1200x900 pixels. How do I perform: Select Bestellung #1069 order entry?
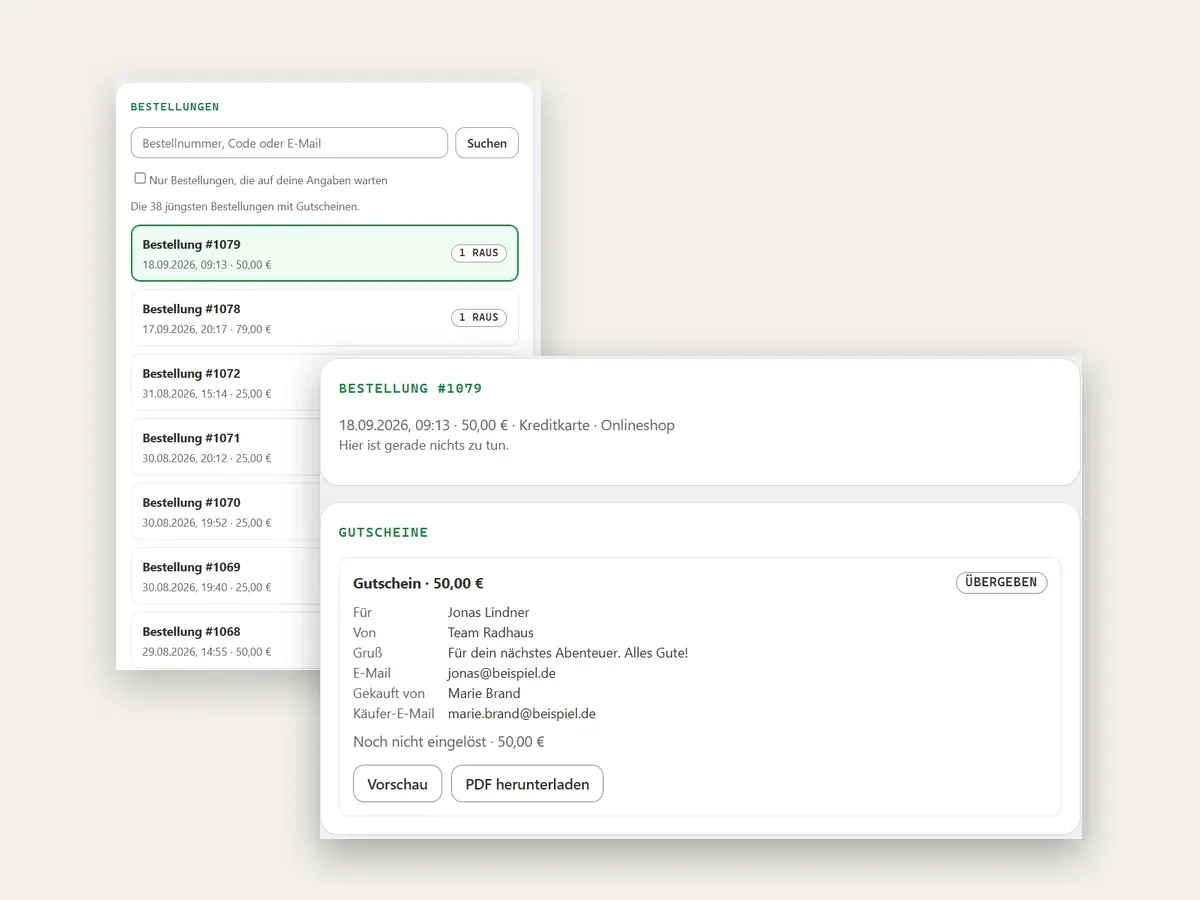pyautogui.click(x=226, y=576)
